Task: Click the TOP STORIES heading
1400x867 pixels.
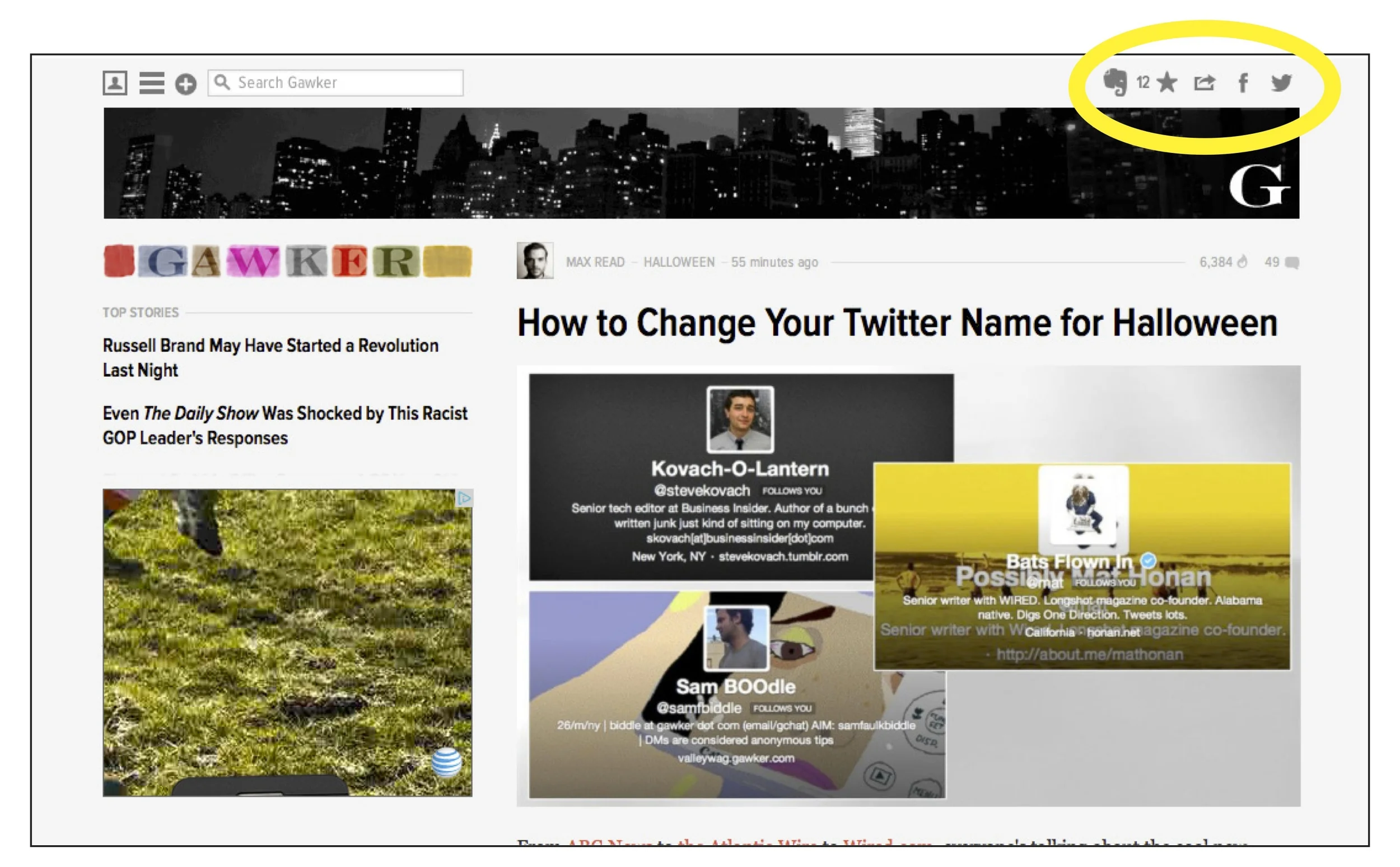Action: tap(141, 313)
